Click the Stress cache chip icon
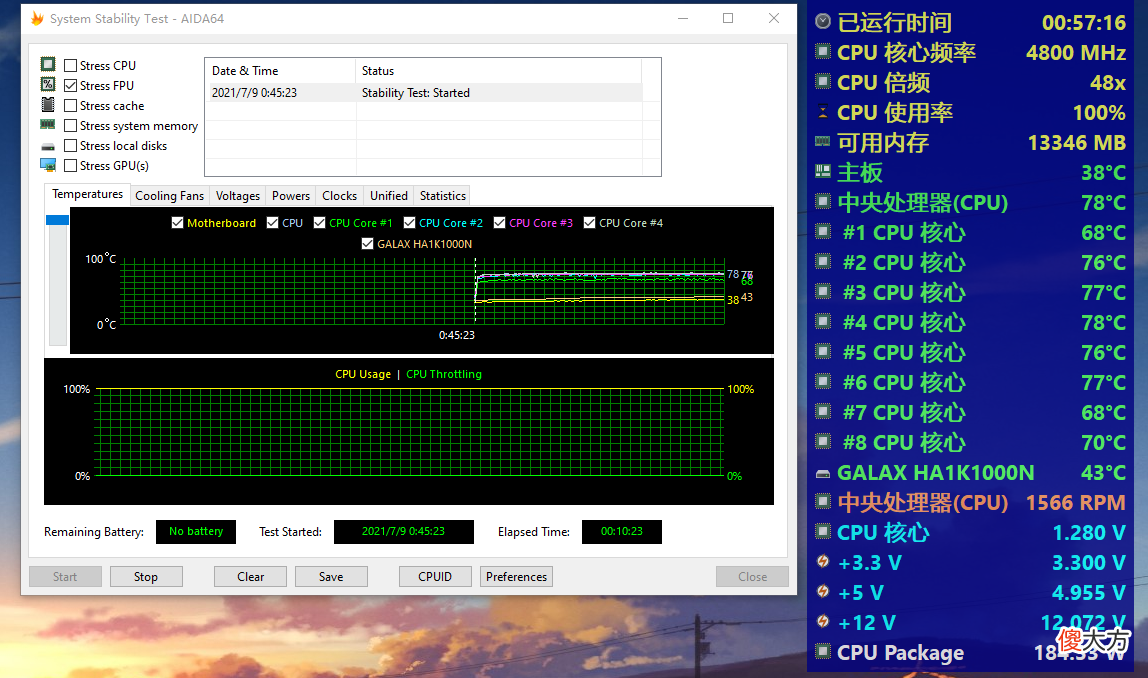Viewport: 1148px width, 678px height. (48, 105)
